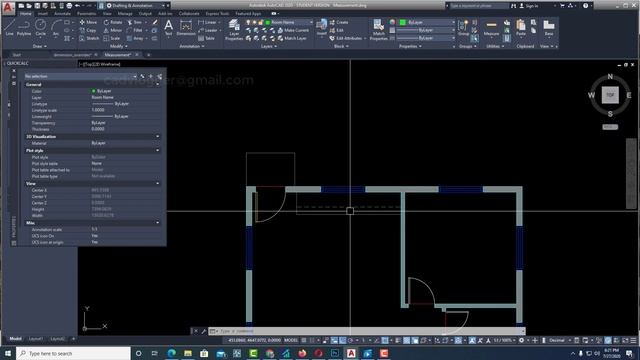
Task: Switch to the Output ribbon tab
Action: [x=145, y=13]
